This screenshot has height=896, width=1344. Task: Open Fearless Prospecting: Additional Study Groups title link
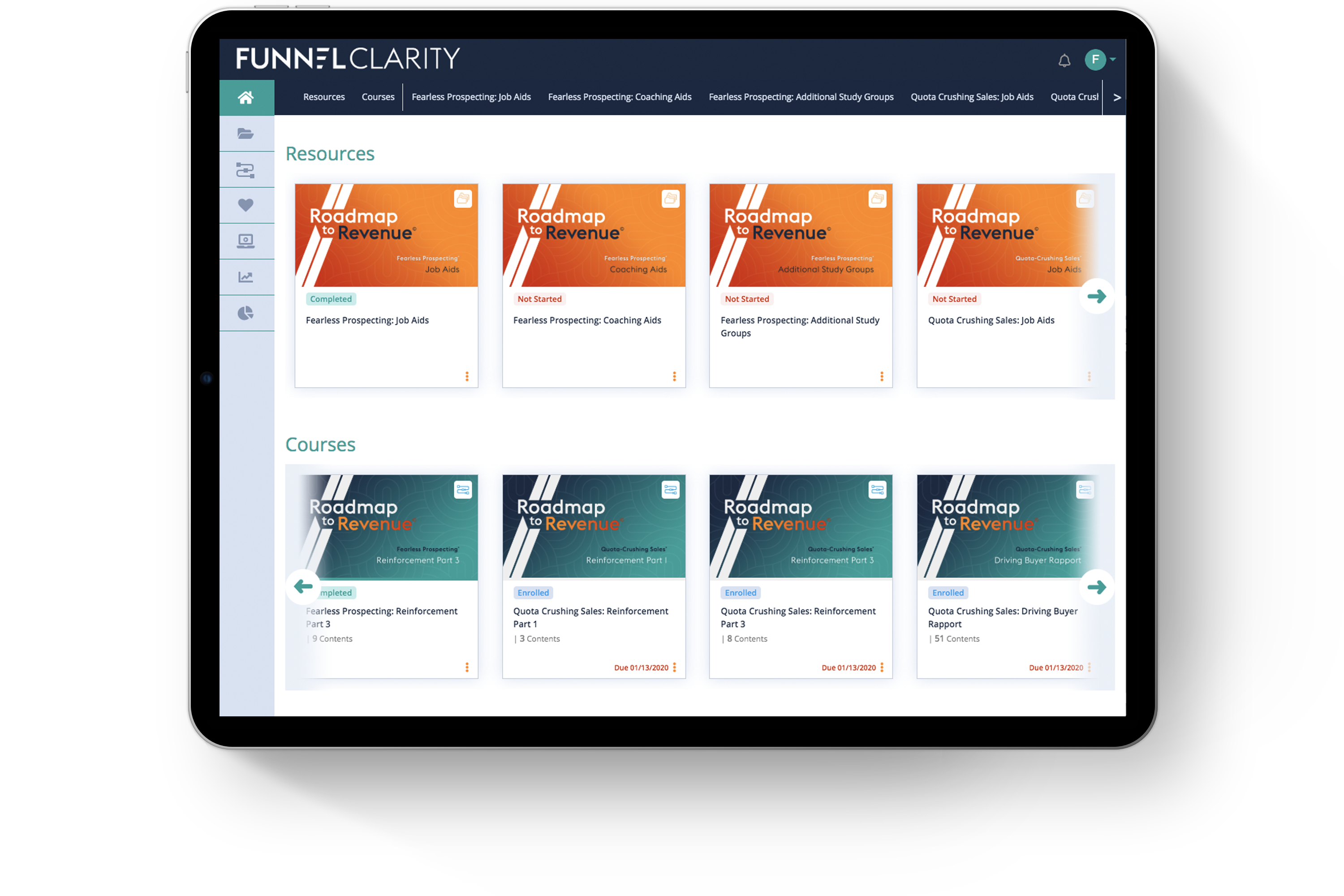tap(800, 327)
